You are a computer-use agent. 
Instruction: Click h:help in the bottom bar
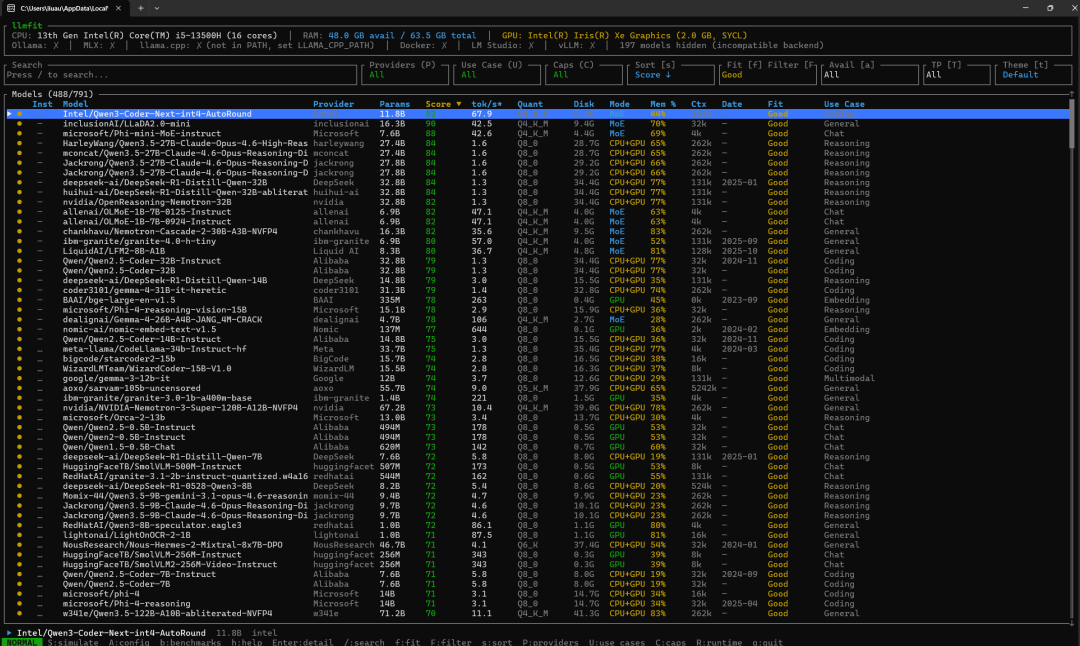[247, 642]
